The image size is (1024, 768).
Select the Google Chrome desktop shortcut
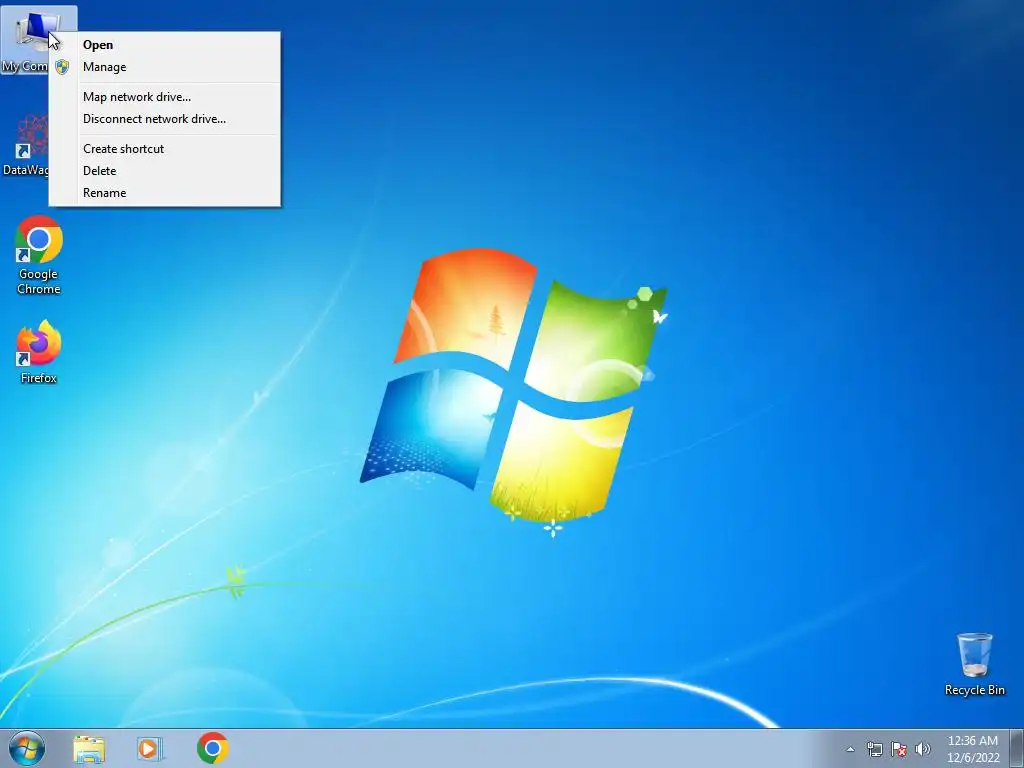point(39,255)
